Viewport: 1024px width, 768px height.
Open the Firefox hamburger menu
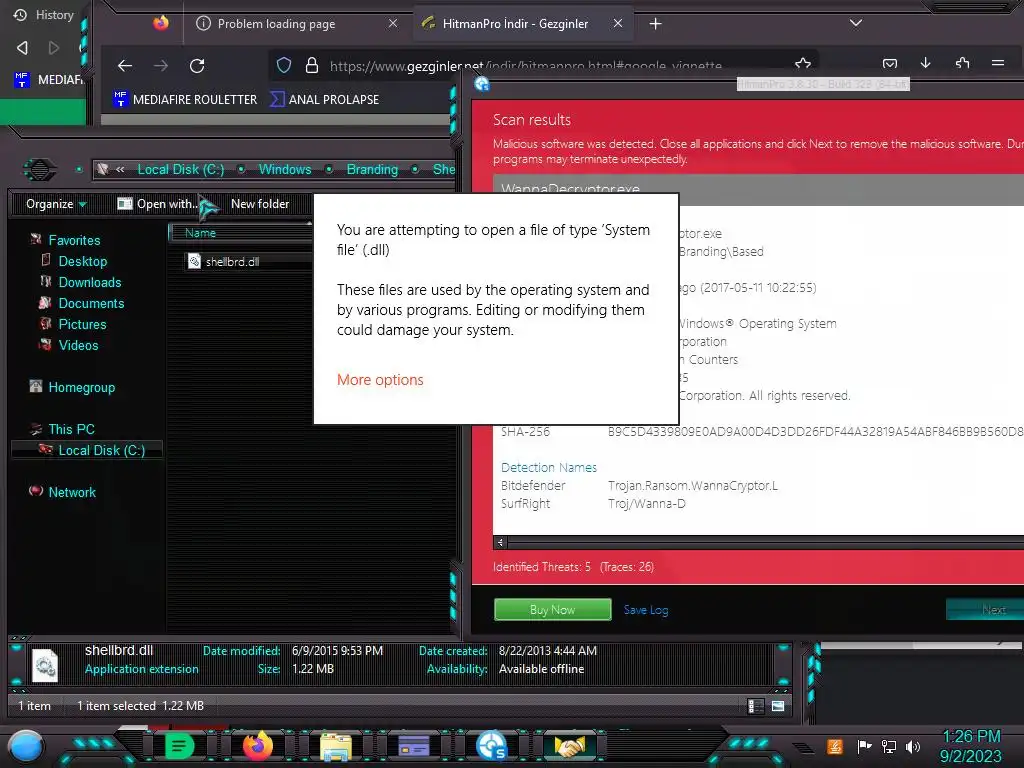tap(997, 63)
